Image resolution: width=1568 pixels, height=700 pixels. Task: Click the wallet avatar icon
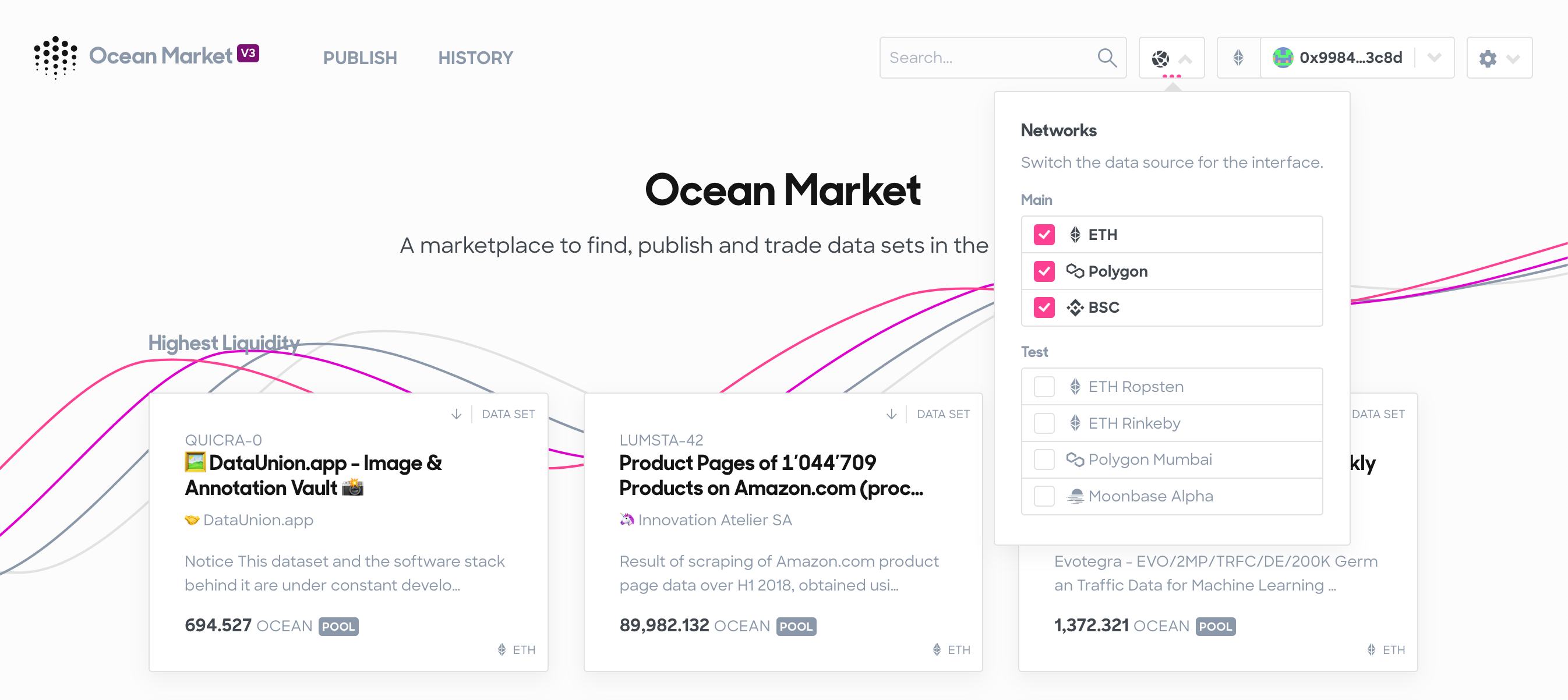tap(1283, 58)
